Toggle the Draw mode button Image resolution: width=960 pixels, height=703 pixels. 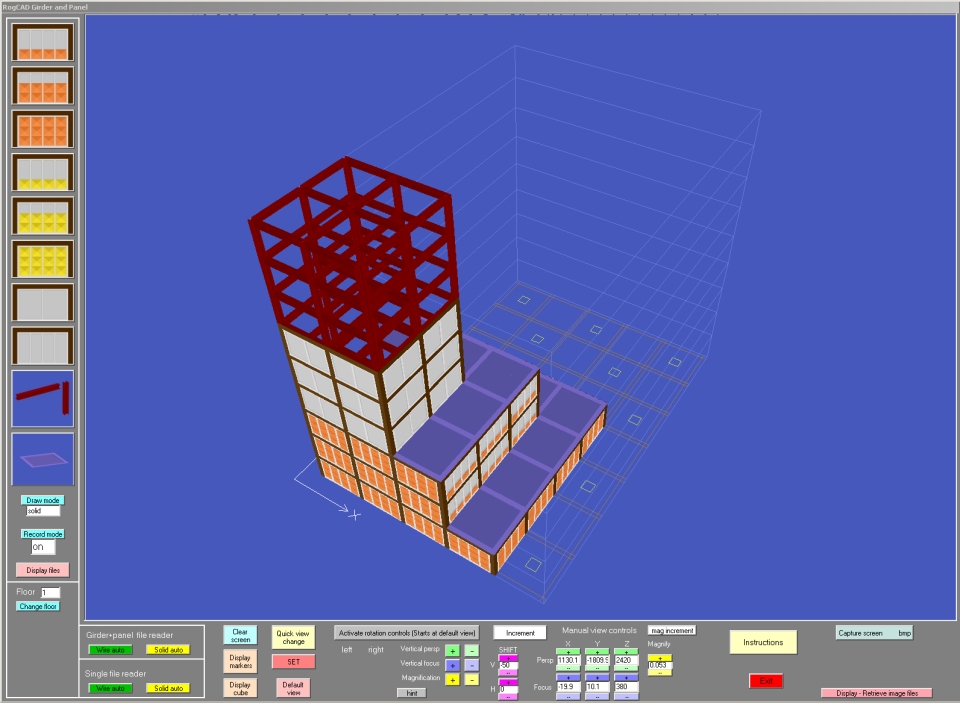[x=41, y=500]
